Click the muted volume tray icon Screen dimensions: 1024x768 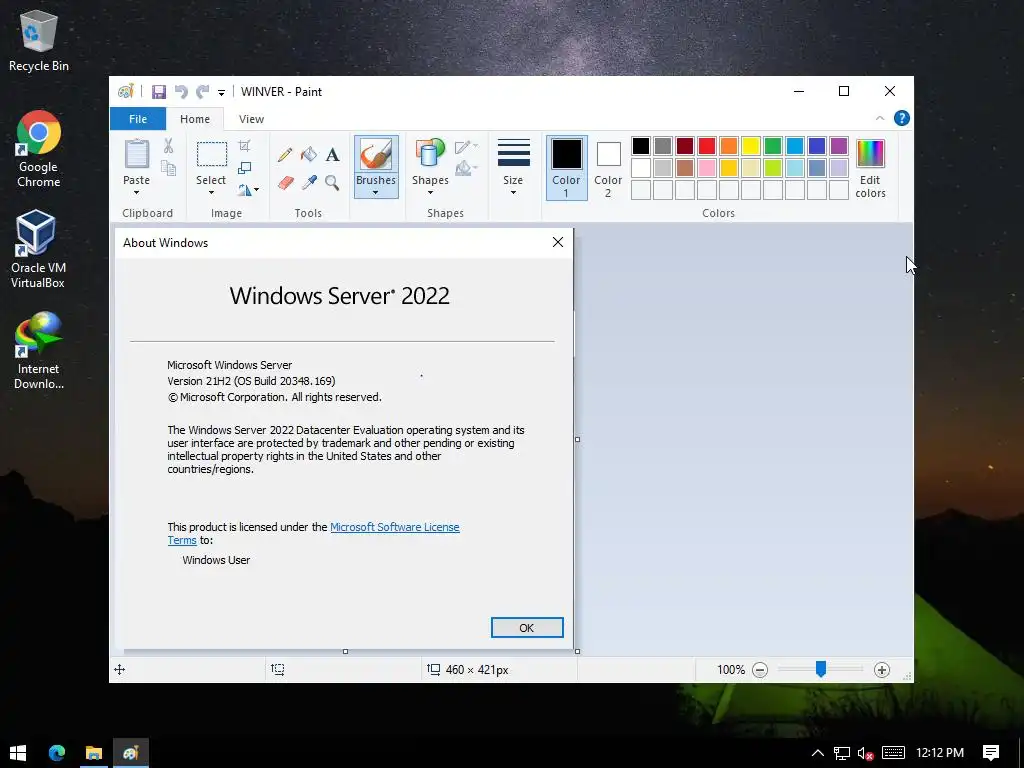(865, 753)
